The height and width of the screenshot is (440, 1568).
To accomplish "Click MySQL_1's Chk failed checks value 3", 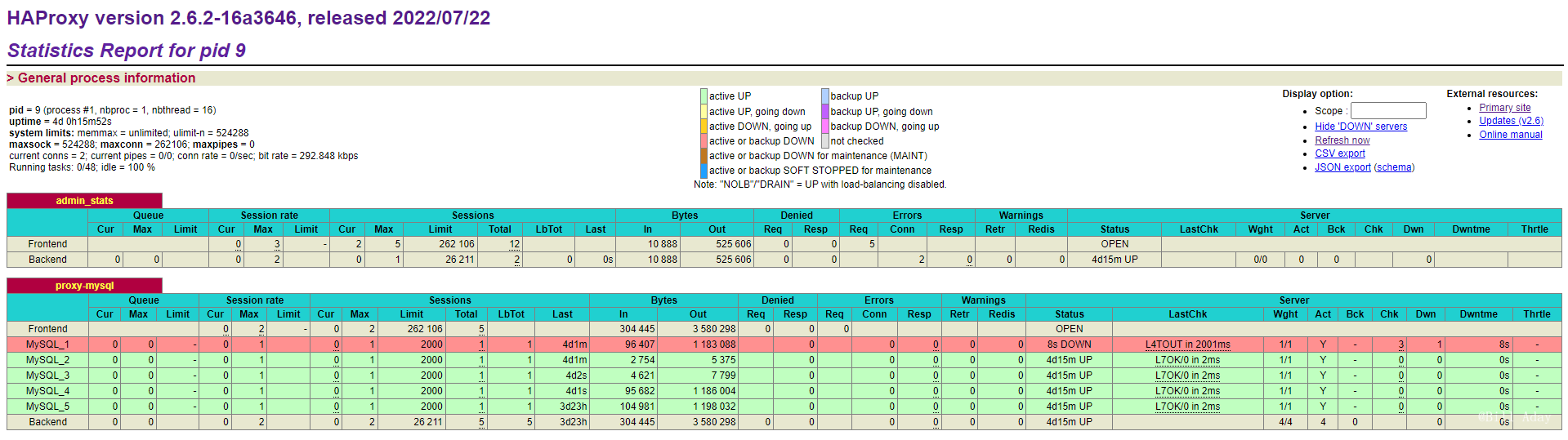I will coord(1400,344).
